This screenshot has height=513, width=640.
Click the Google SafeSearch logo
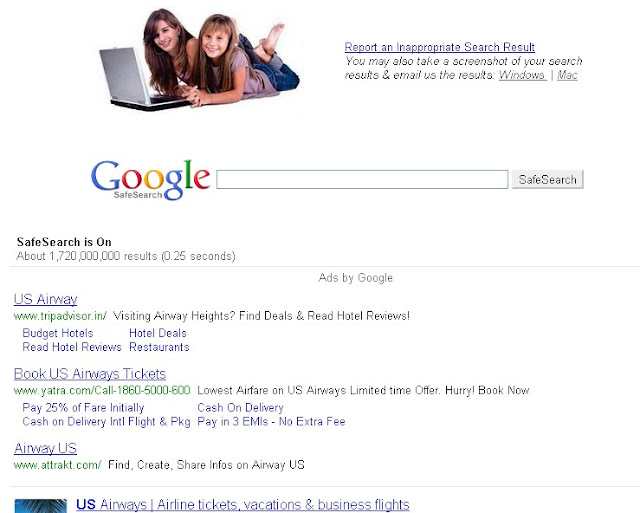[150, 180]
